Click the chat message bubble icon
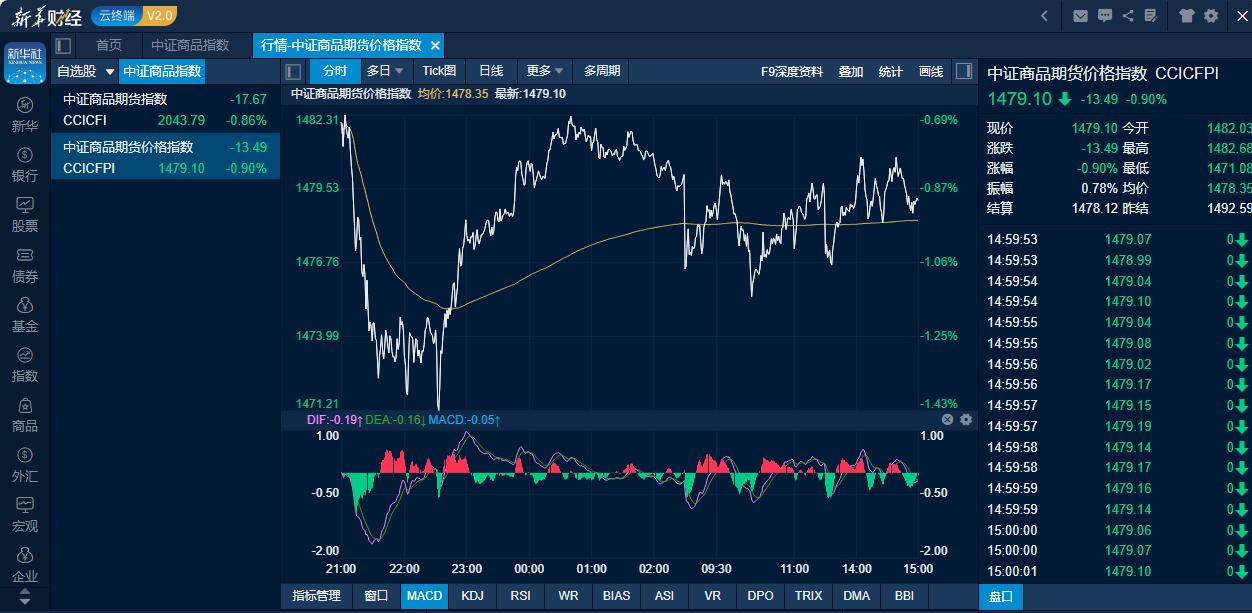This screenshot has height=613, width=1252. [x=1104, y=15]
